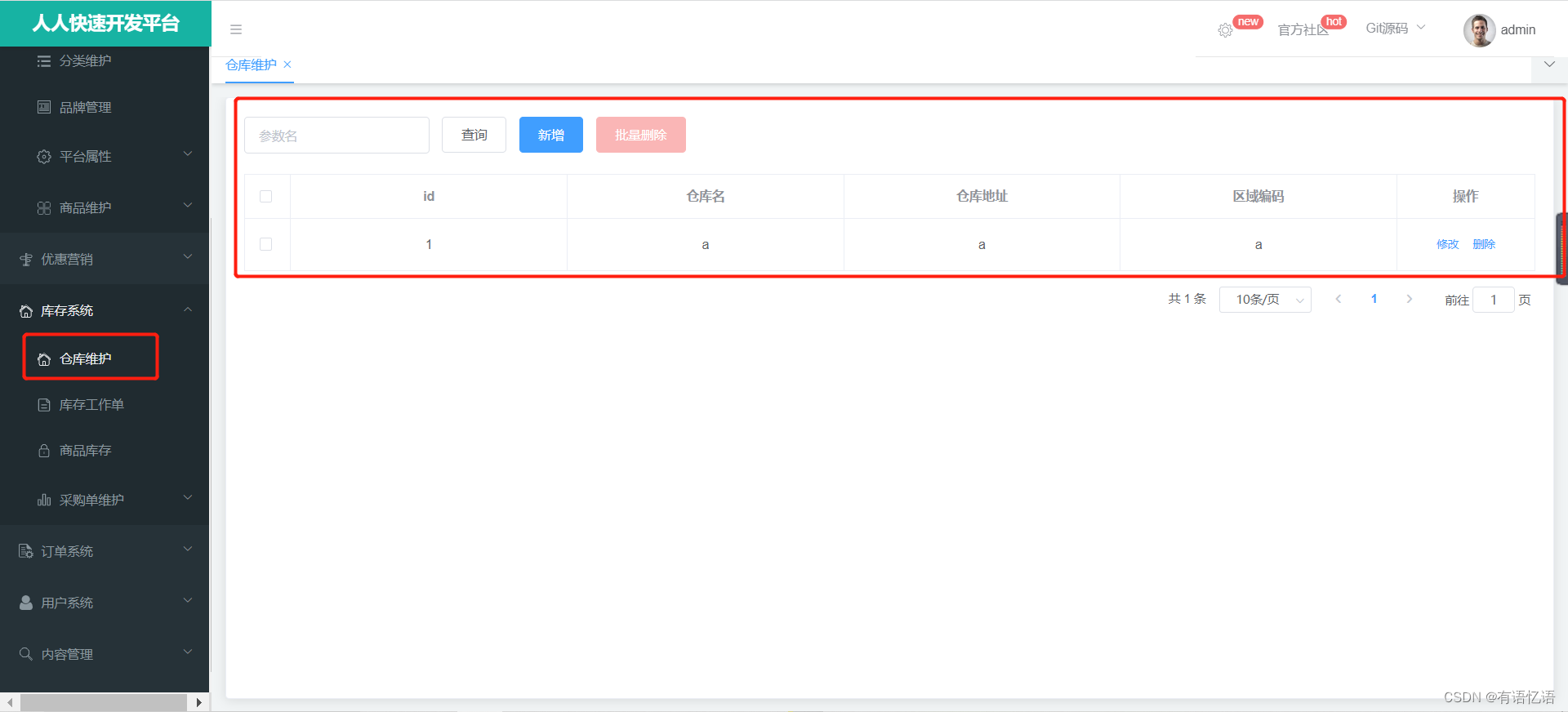Click the list icon beside 分类维护
The height and width of the screenshot is (712, 1568).
pyautogui.click(x=44, y=61)
